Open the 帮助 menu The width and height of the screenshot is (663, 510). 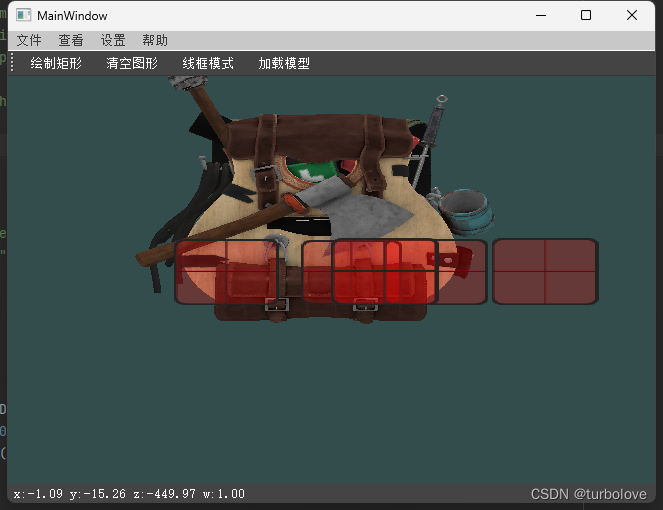click(x=155, y=41)
